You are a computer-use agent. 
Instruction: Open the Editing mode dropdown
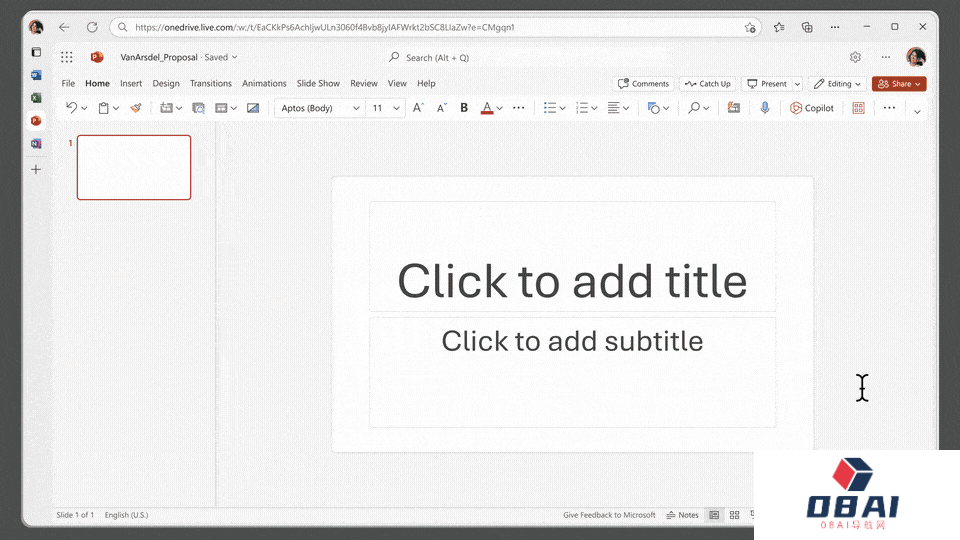[837, 84]
